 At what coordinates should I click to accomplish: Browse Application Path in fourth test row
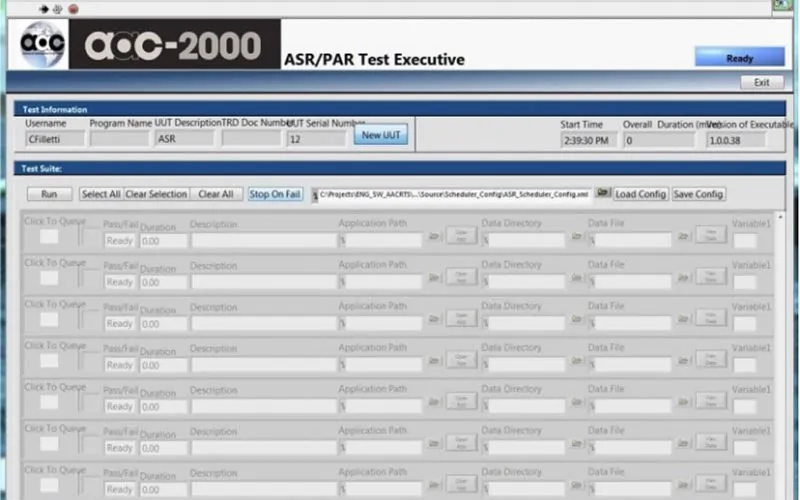pyautogui.click(x=434, y=360)
